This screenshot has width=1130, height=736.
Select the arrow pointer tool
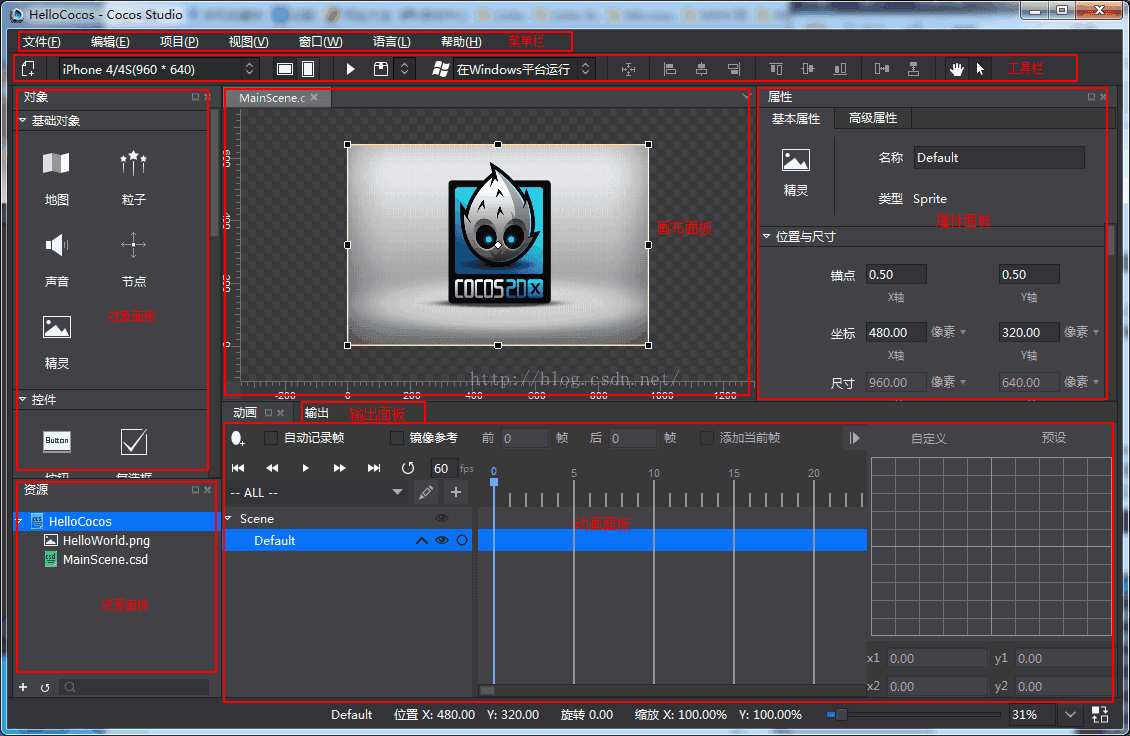(x=980, y=68)
